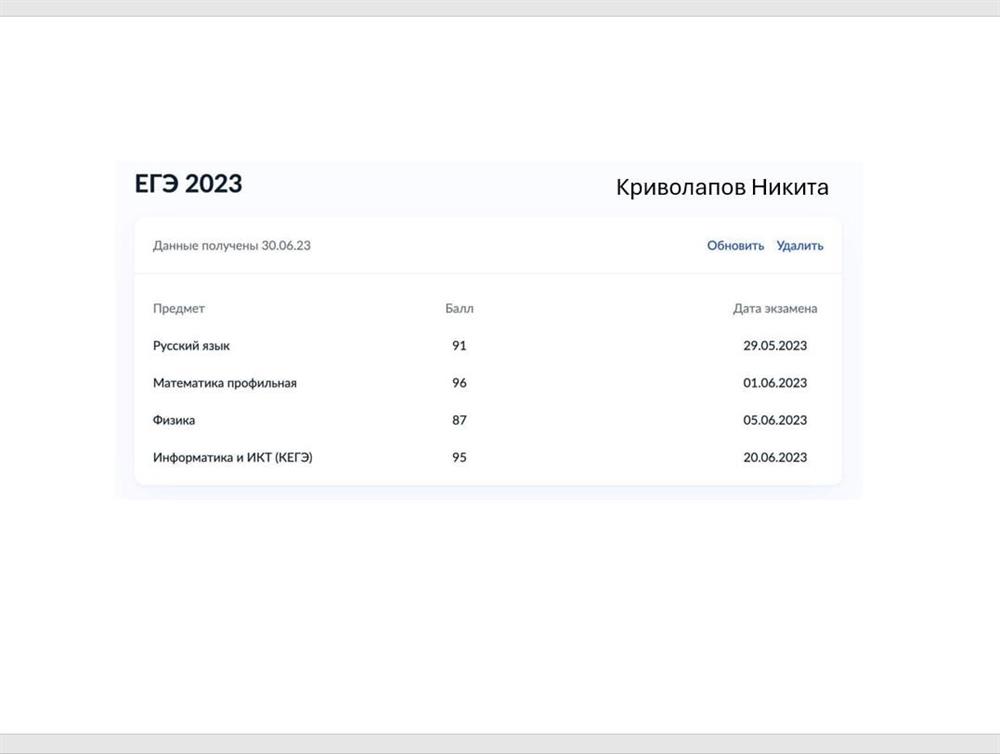
Task: Select the ЕГЭ 2023 heading
Action: coord(188,184)
